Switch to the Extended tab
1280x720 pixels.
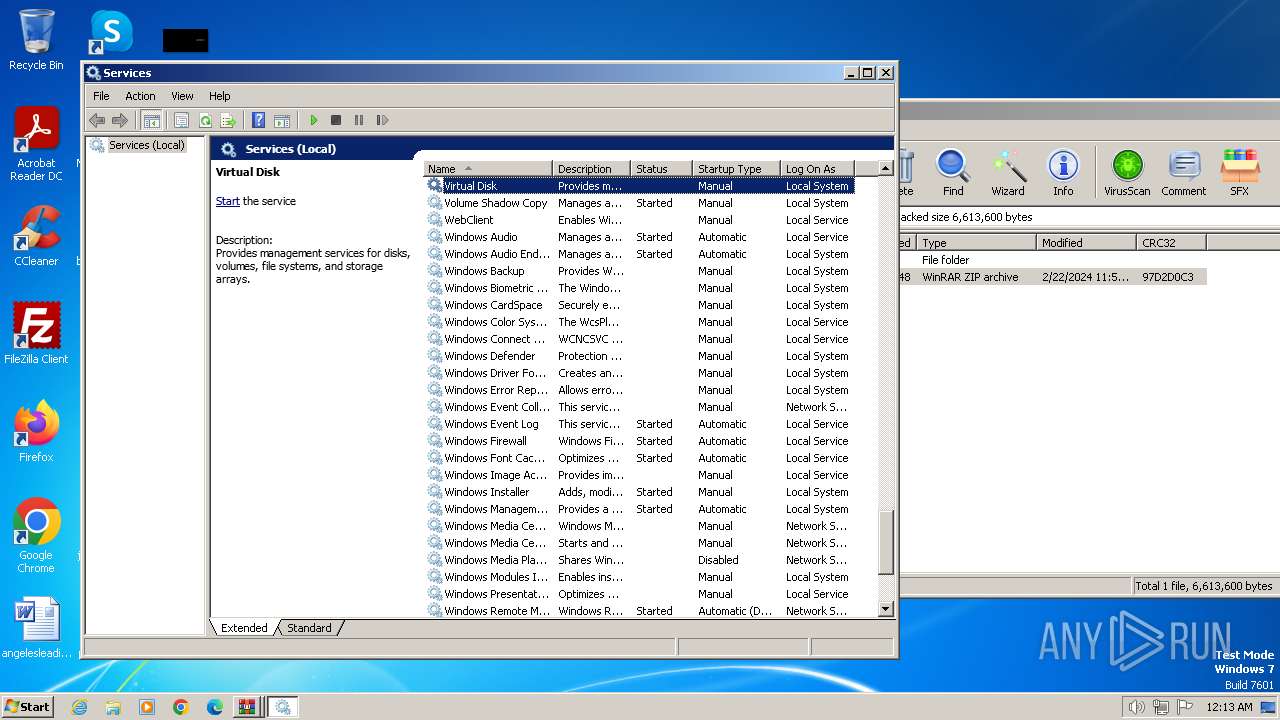tap(244, 628)
